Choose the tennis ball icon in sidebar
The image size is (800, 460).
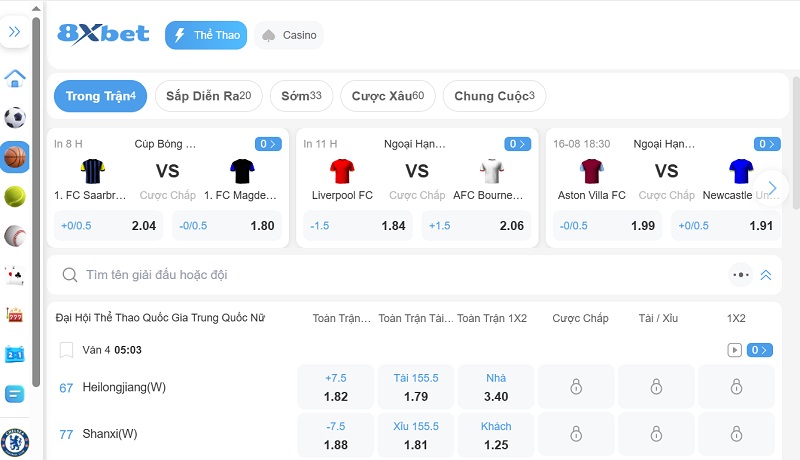tap(15, 196)
